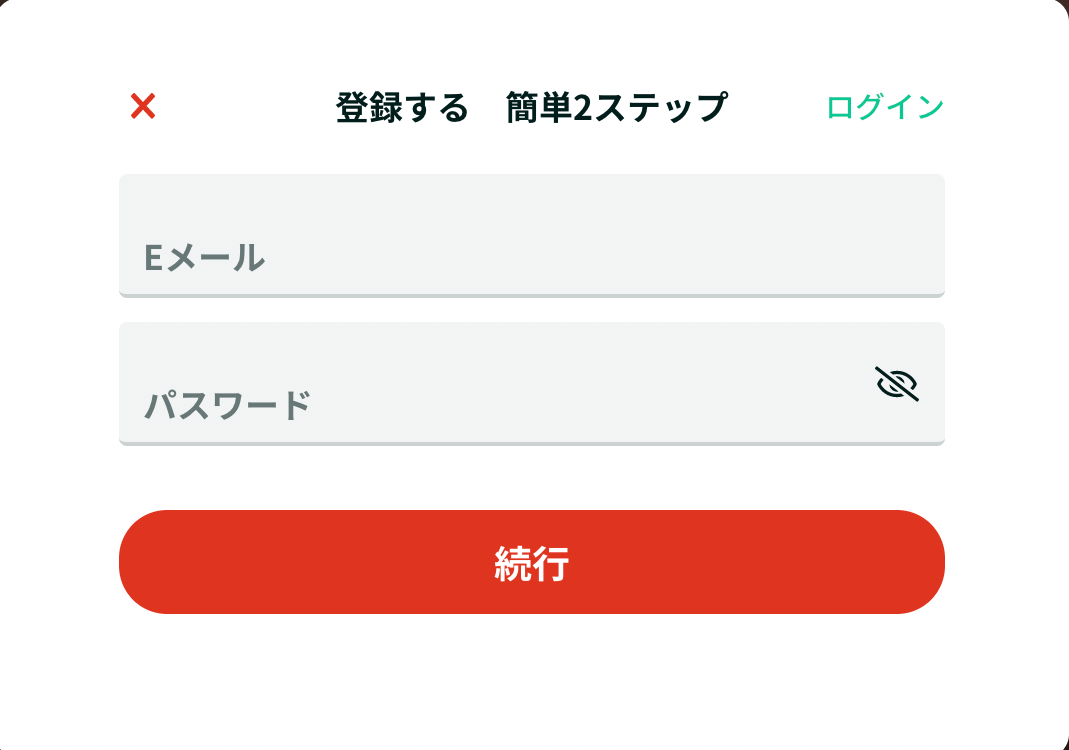The height and width of the screenshot is (750, 1069).
Task: Click the eye-slash icon in password field
Action: pos(897,384)
